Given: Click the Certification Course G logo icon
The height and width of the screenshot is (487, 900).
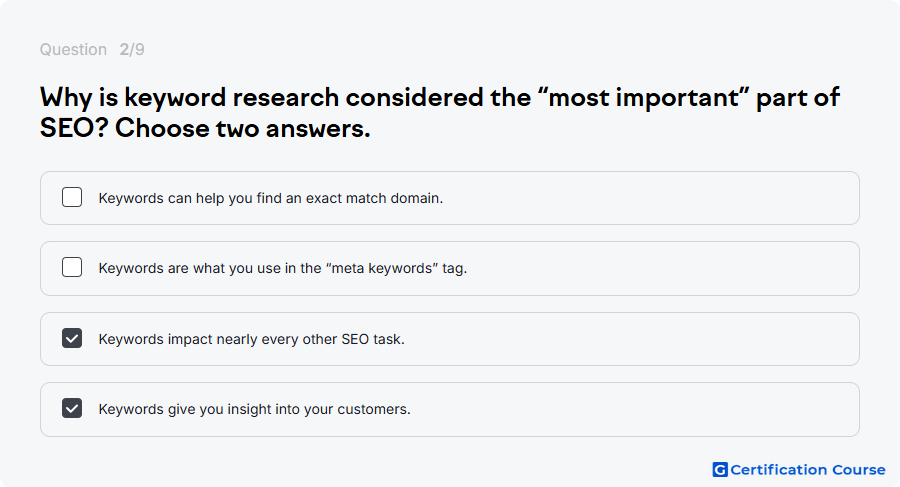Looking at the screenshot, I should [x=720, y=470].
